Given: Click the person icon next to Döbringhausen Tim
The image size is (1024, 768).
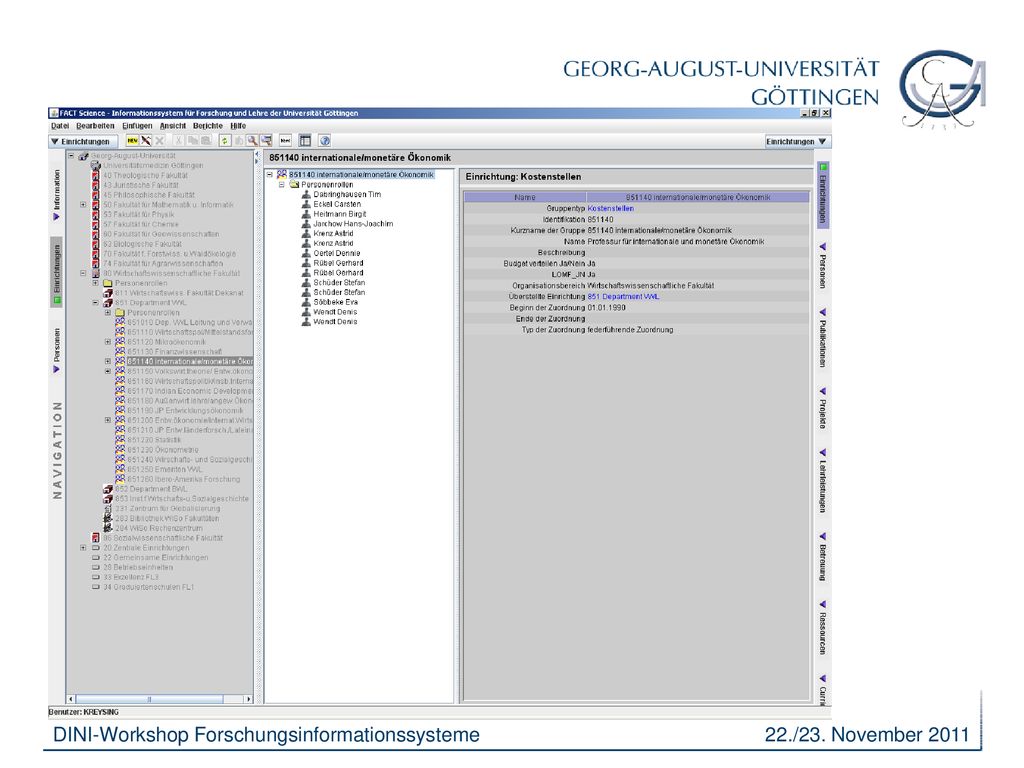Looking at the screenshot, I should point(306,195).
